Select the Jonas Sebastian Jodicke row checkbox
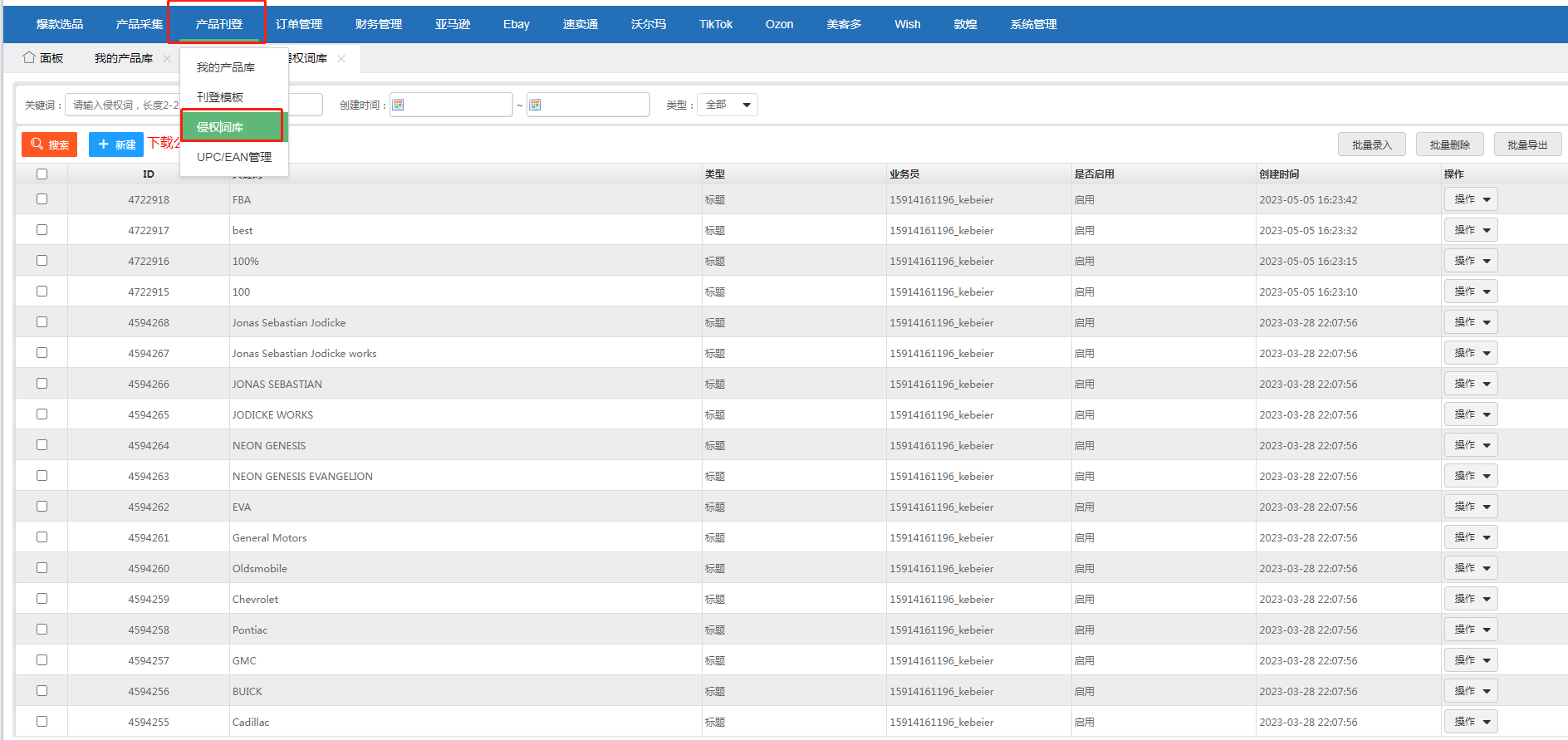The height and width of the screenshot is (740, 1568). coord(42,322)
